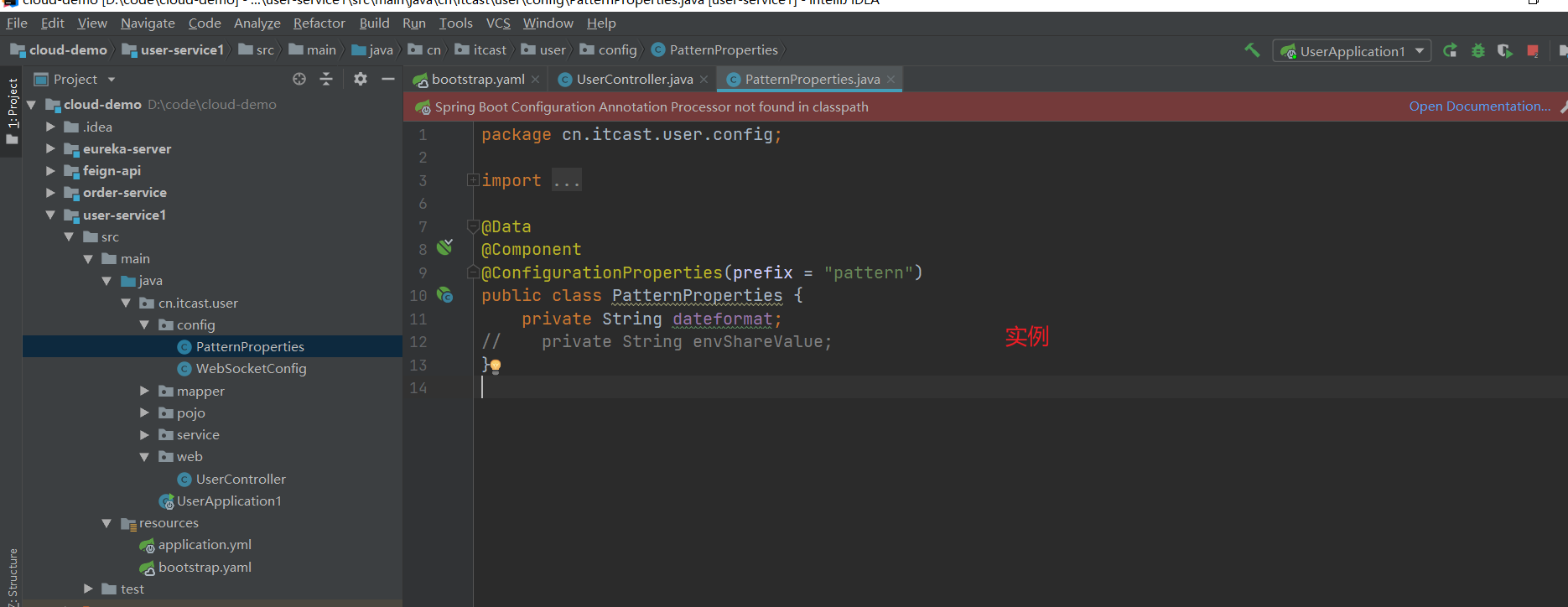This screenshot has width=1568, height=607.
Task: Select bootstrap.yaml in the project tree
Action: coord(205,568)
